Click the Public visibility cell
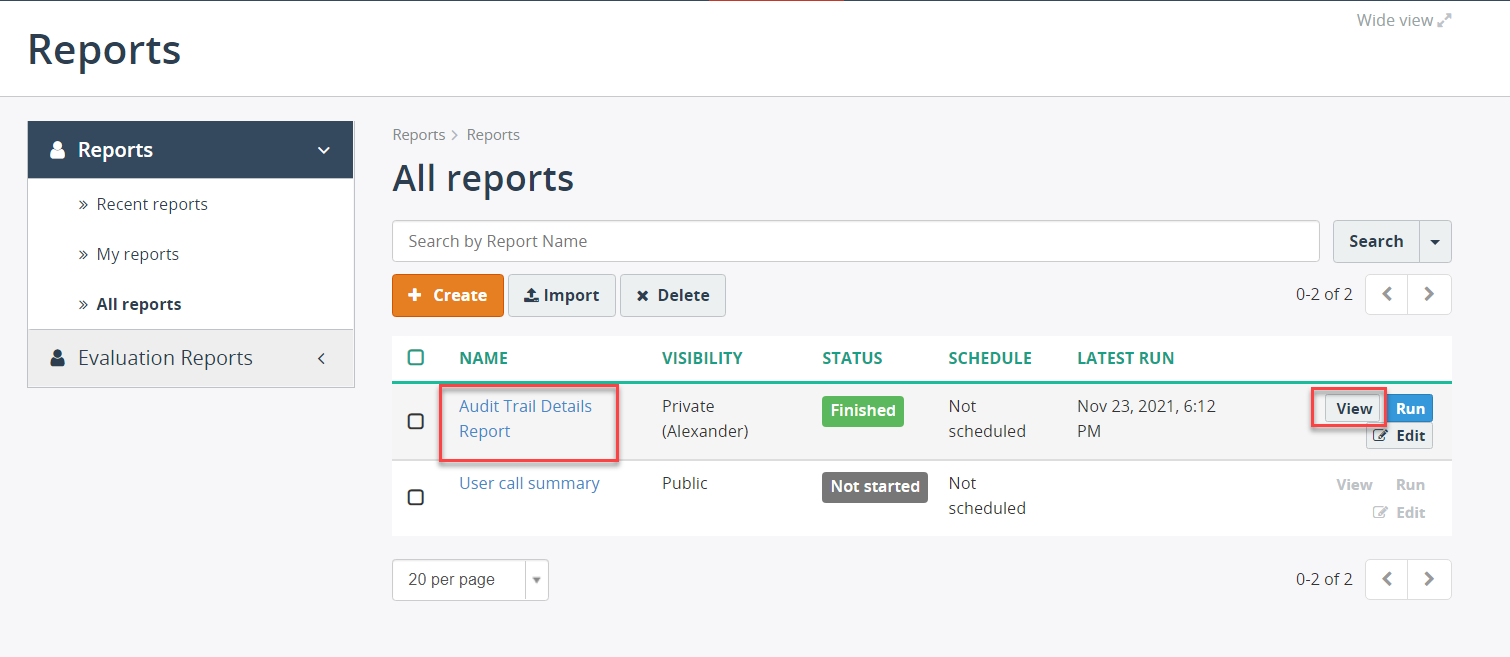Image resolution: width=1510 pixels, height=657 pixels. tap(685, 483)
